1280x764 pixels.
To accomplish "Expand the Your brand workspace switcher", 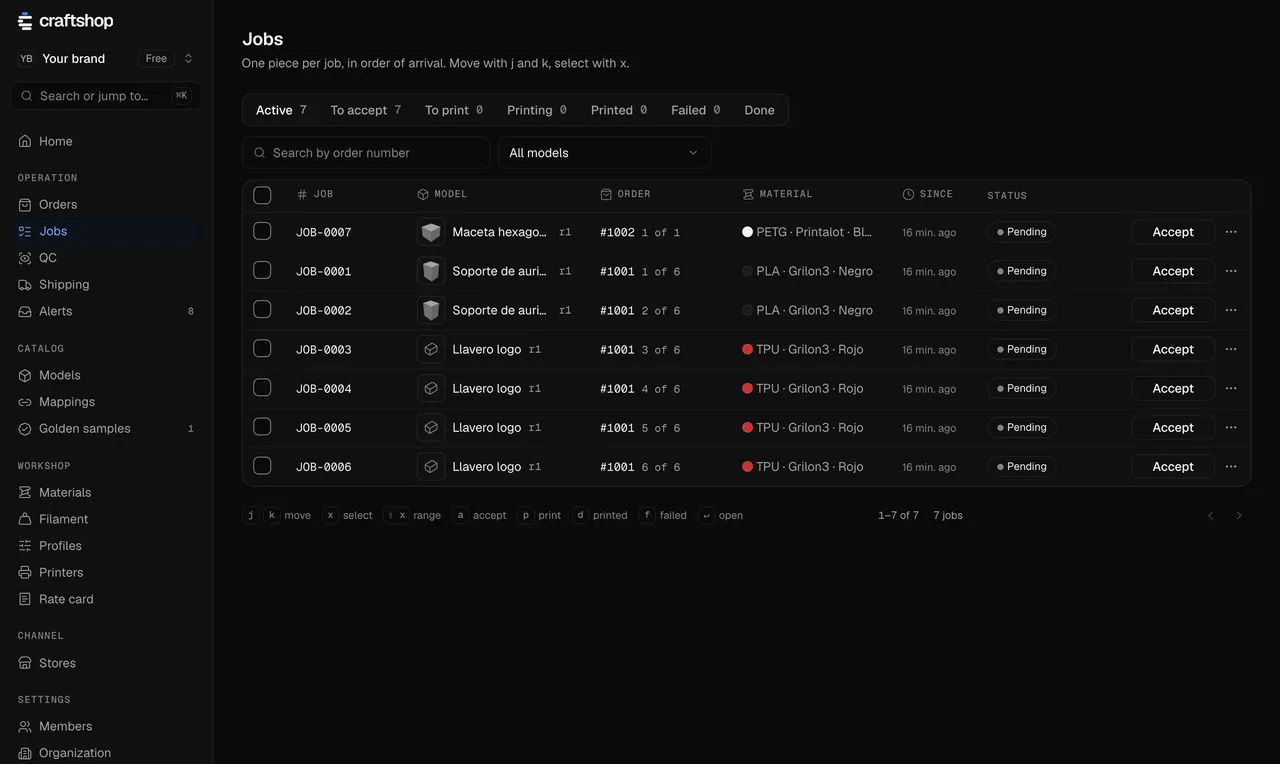I will click(107, 58).
